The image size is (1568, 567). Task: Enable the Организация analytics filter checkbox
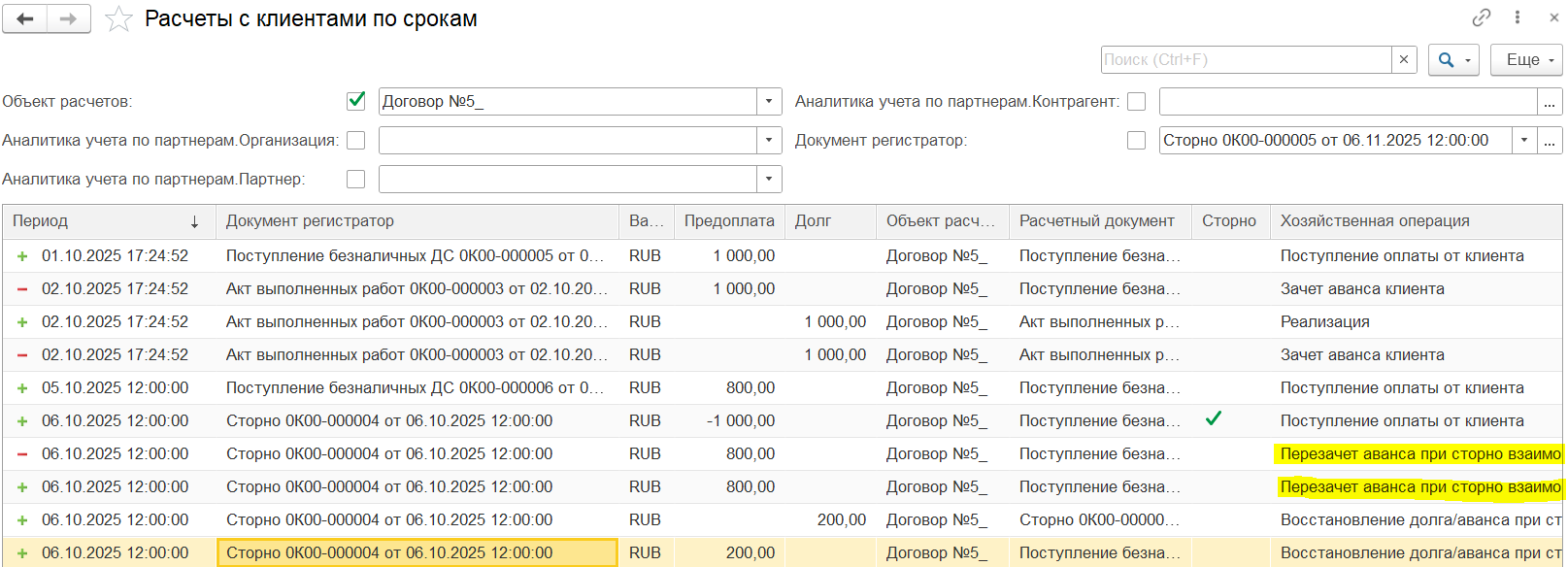point(356,141)
